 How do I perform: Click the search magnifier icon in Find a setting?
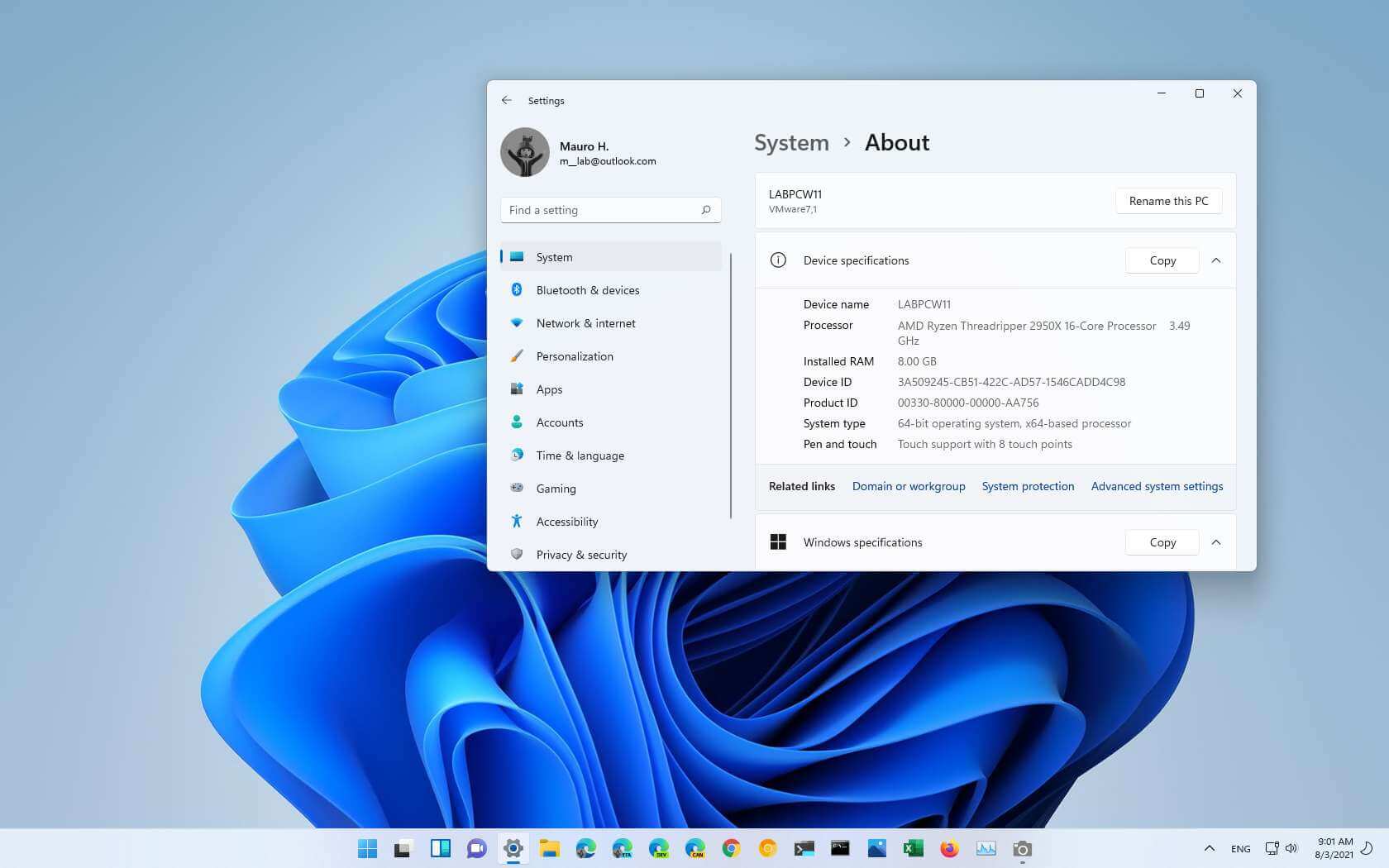pyautogui.click(x=705, y=210)
